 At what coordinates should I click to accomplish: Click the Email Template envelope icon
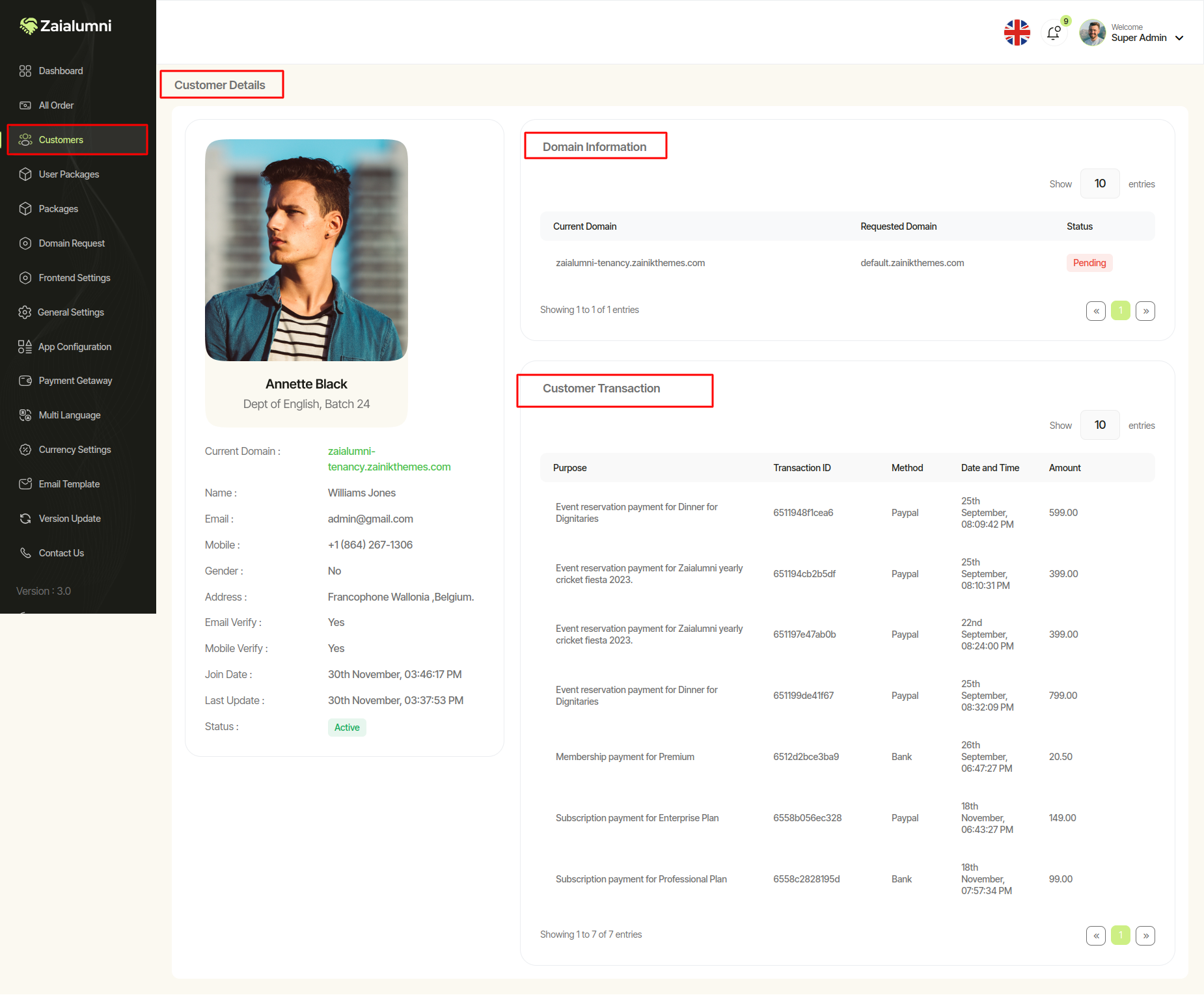(25, 484)
